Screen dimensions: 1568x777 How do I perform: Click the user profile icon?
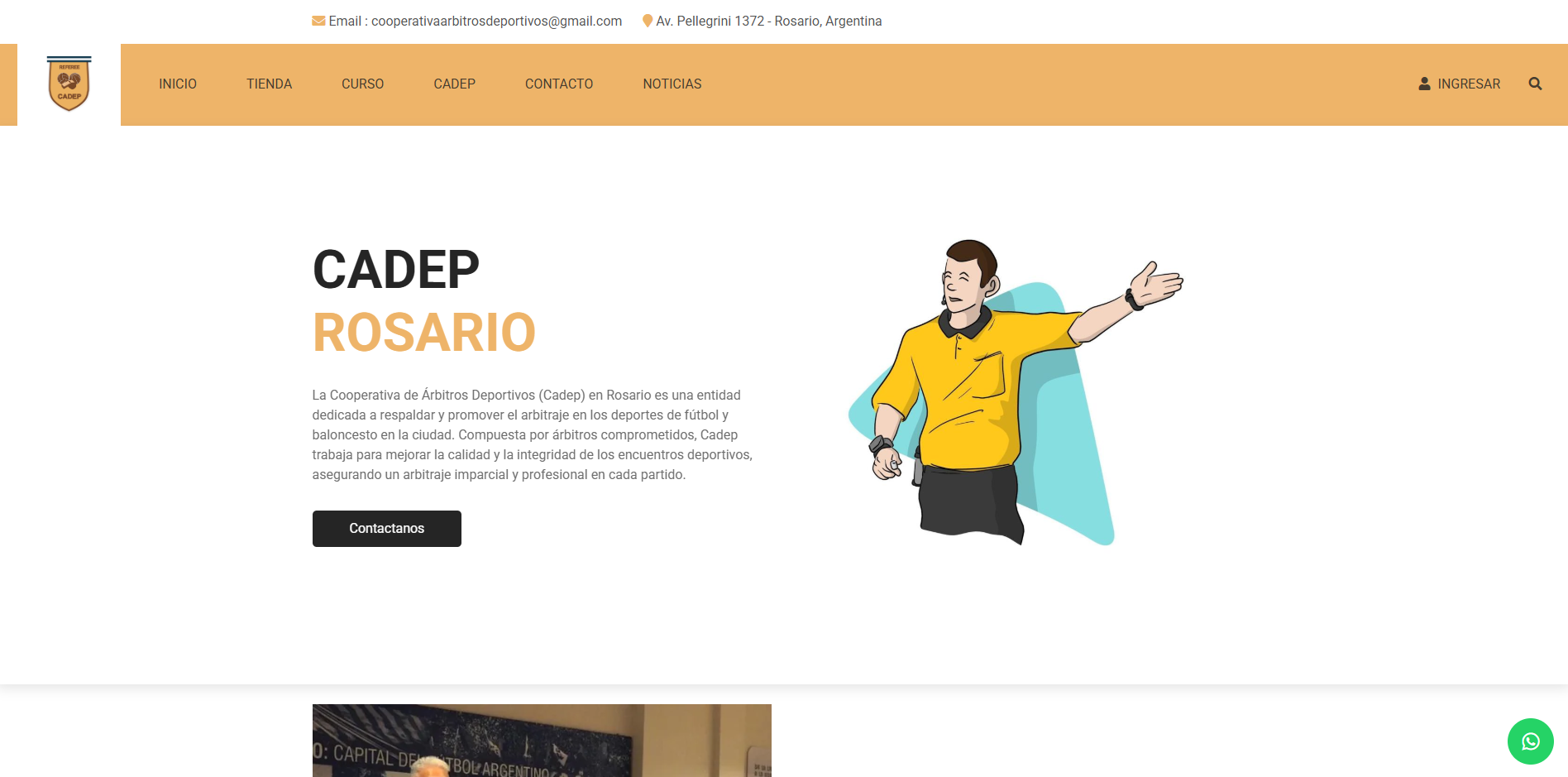pos(1424,84)
